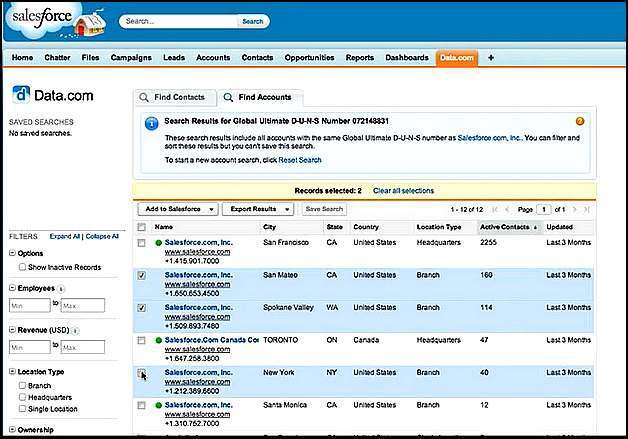Click magnifier icon on Find Contacts tab
This screenshot has width=628, height=439.
[143, 97]
